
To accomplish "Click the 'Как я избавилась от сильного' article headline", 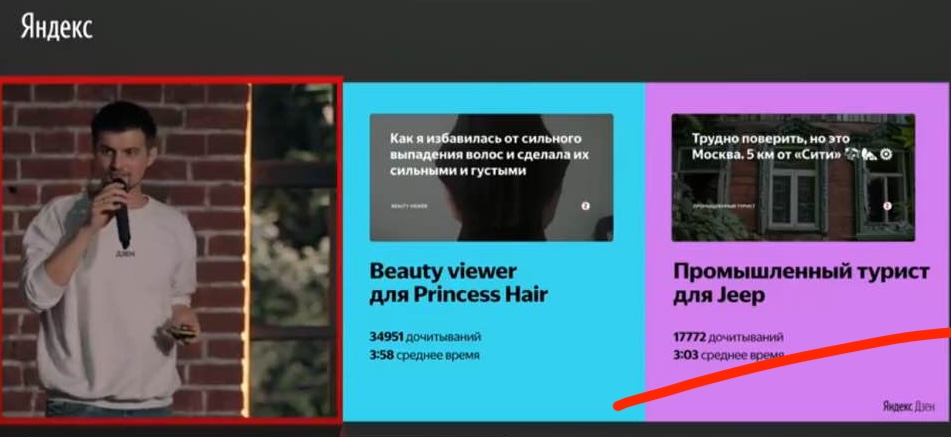I will [x=489, y=155].
